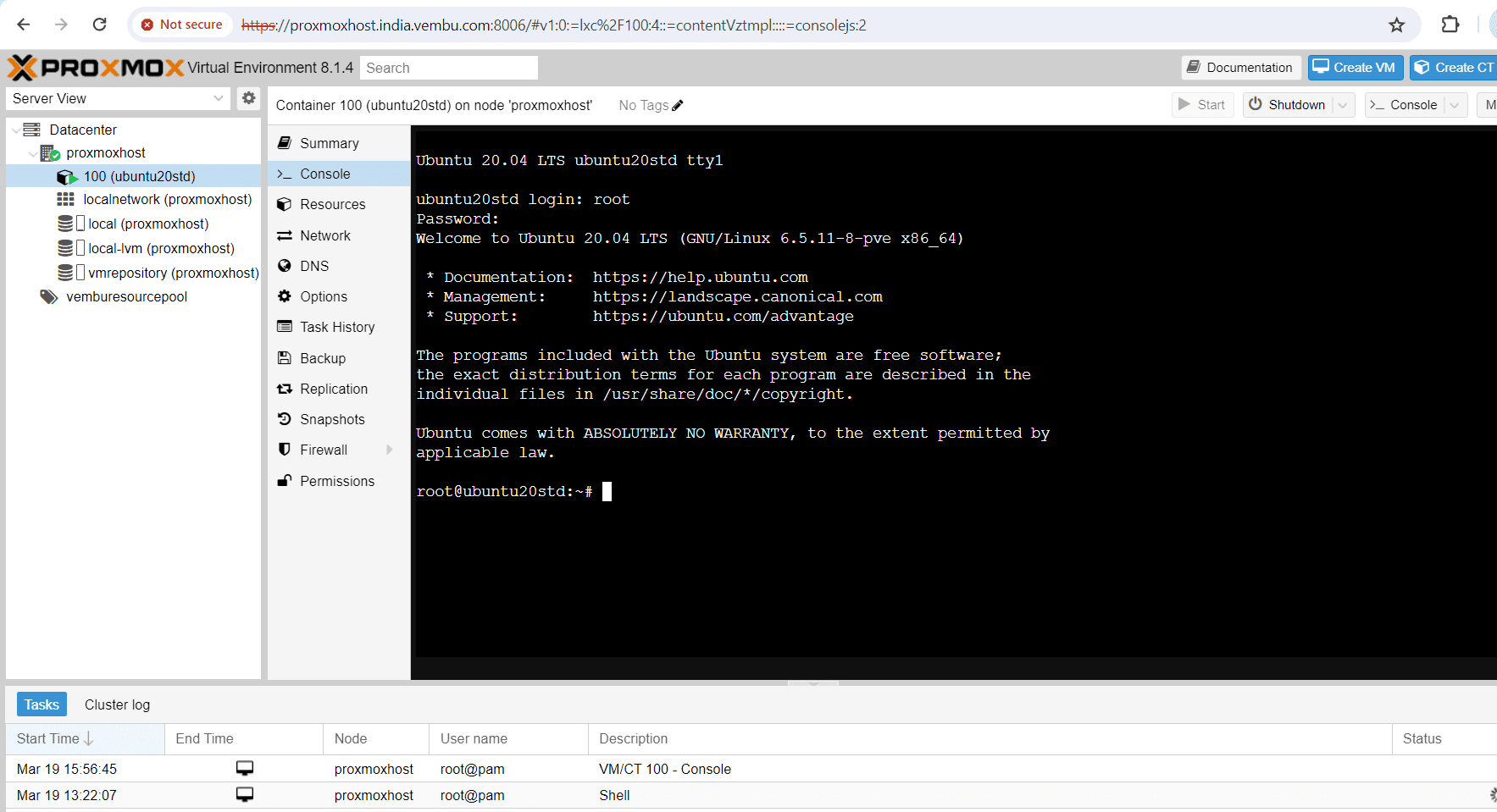
Task: Expand the Firewall submenu arrow
Action: 390,450
